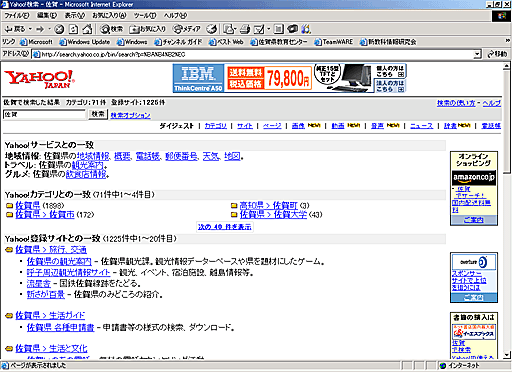Click the Mail toolbar icon

[229, 29]
